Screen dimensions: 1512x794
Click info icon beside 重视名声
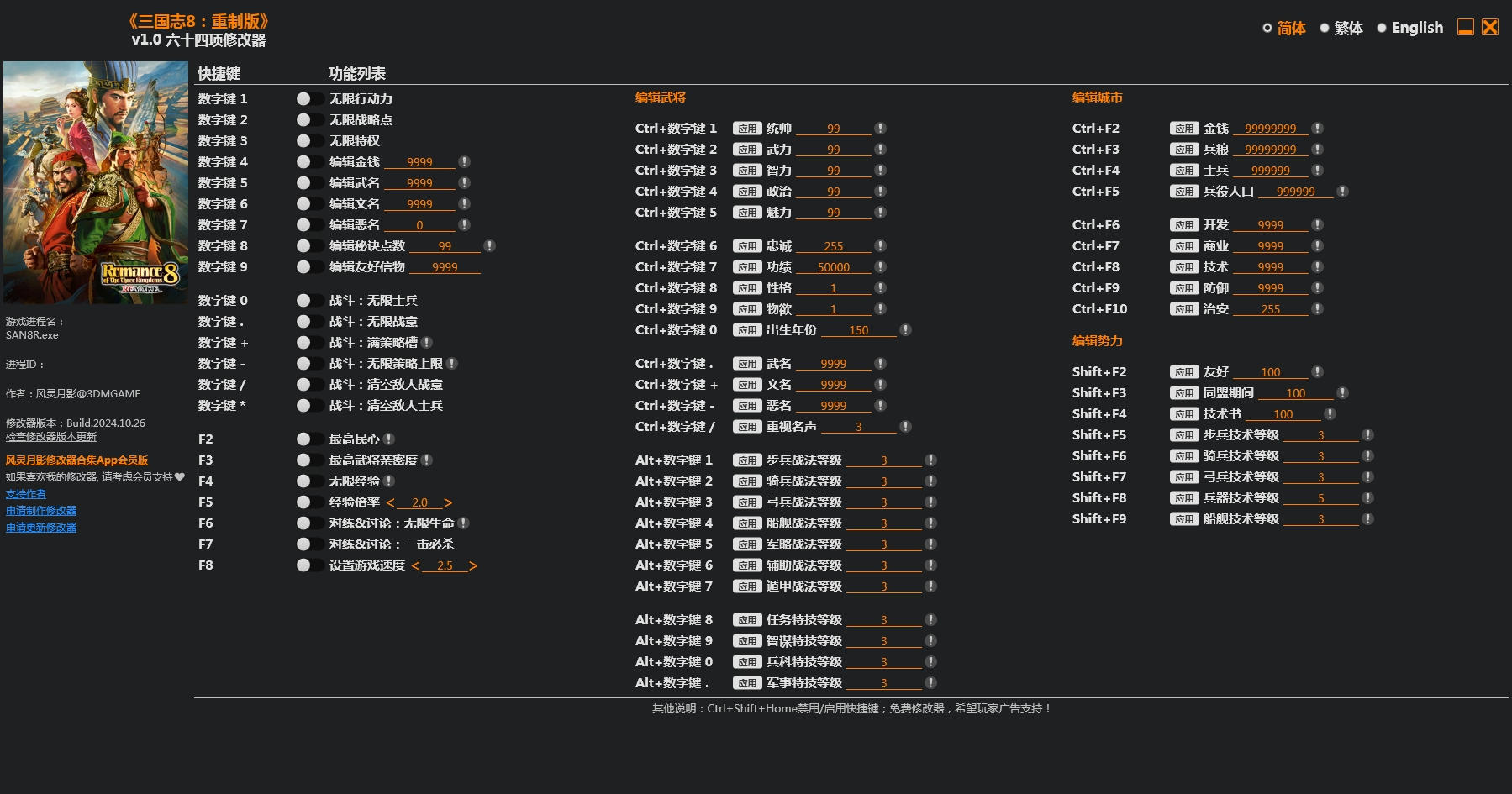coord(905,426)
